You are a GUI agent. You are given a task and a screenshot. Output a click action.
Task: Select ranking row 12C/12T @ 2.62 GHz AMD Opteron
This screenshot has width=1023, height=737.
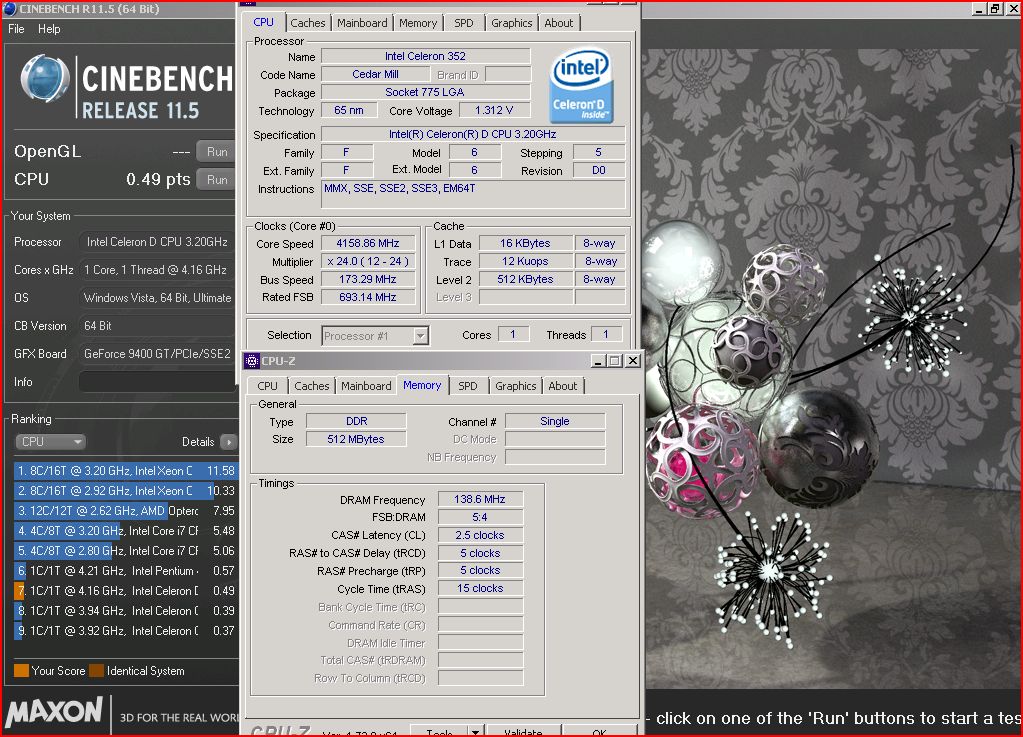125,511
